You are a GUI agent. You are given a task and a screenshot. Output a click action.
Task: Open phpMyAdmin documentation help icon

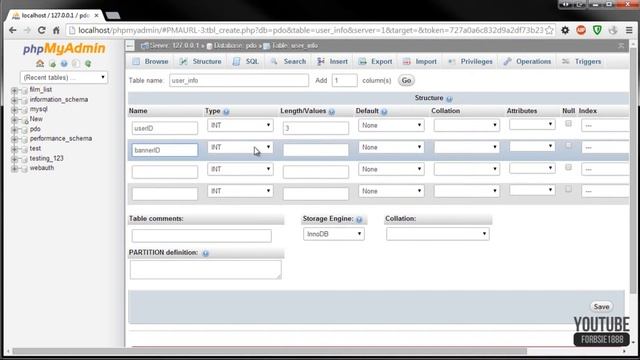coord(64,64)
